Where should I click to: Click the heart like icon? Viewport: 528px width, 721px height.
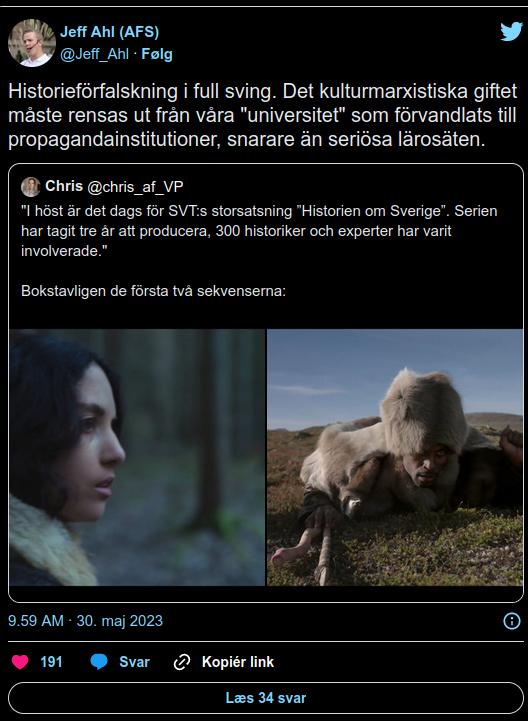click(20, 662)
